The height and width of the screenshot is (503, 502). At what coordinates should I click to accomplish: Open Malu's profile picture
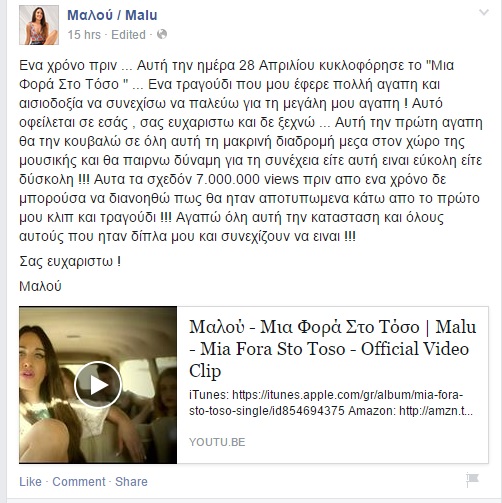(x=39, y=25)
